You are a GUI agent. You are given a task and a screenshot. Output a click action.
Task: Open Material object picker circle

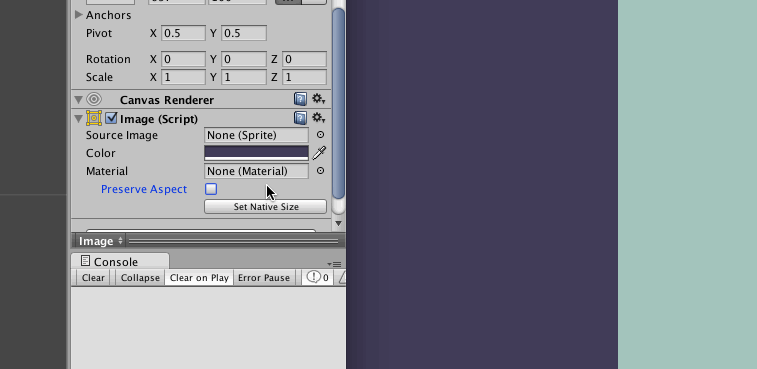click(x=320, y=170)
